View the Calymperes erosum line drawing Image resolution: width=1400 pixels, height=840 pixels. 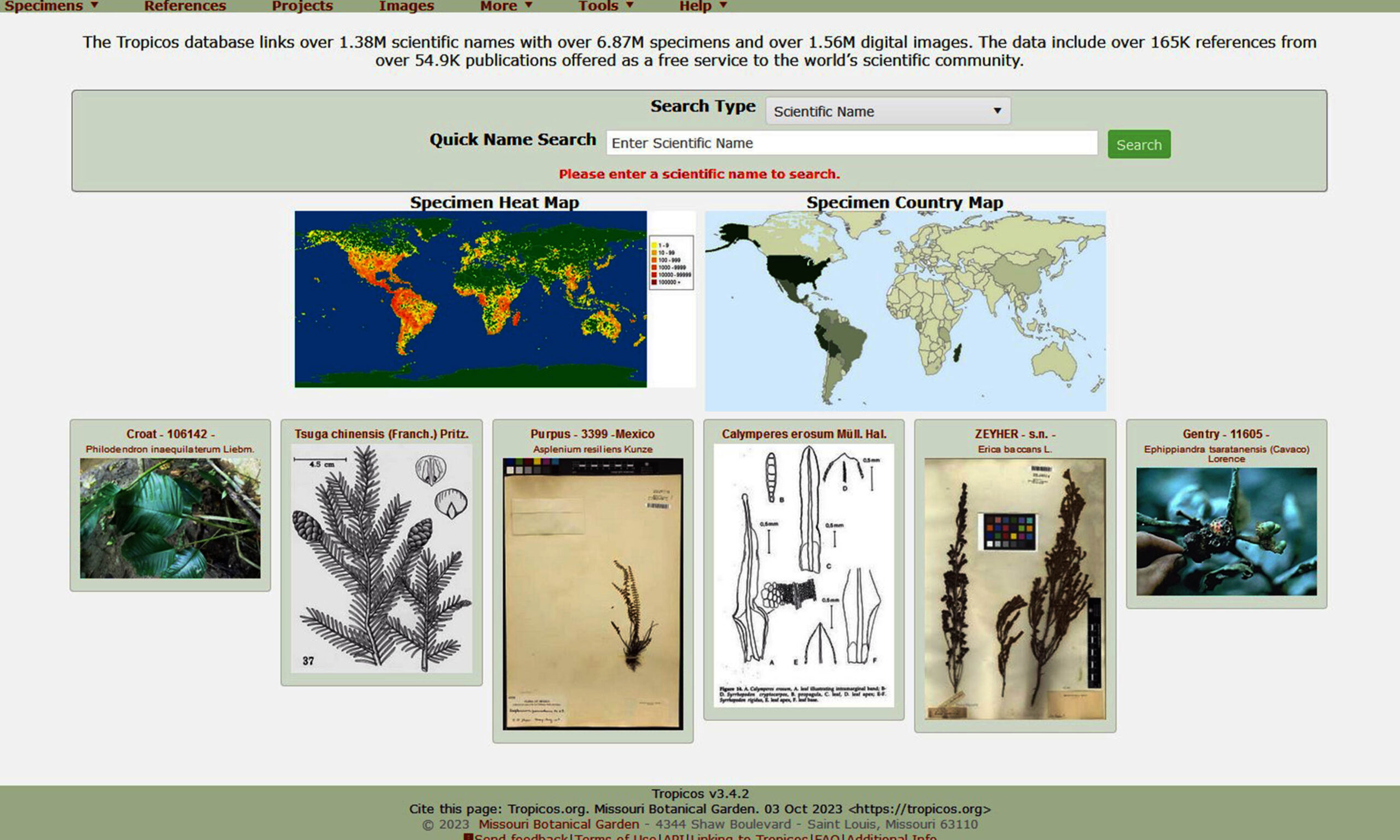coord(803,576)
